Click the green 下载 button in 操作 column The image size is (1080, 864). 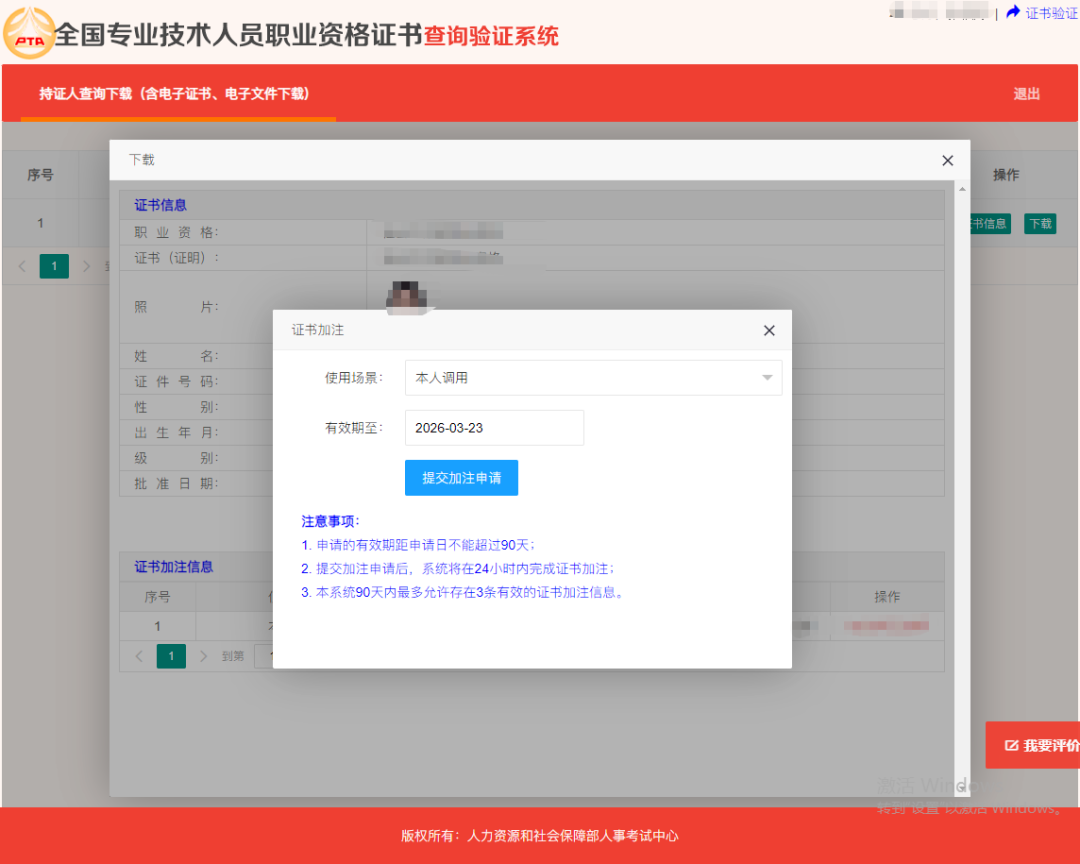tap(1040, 224)
